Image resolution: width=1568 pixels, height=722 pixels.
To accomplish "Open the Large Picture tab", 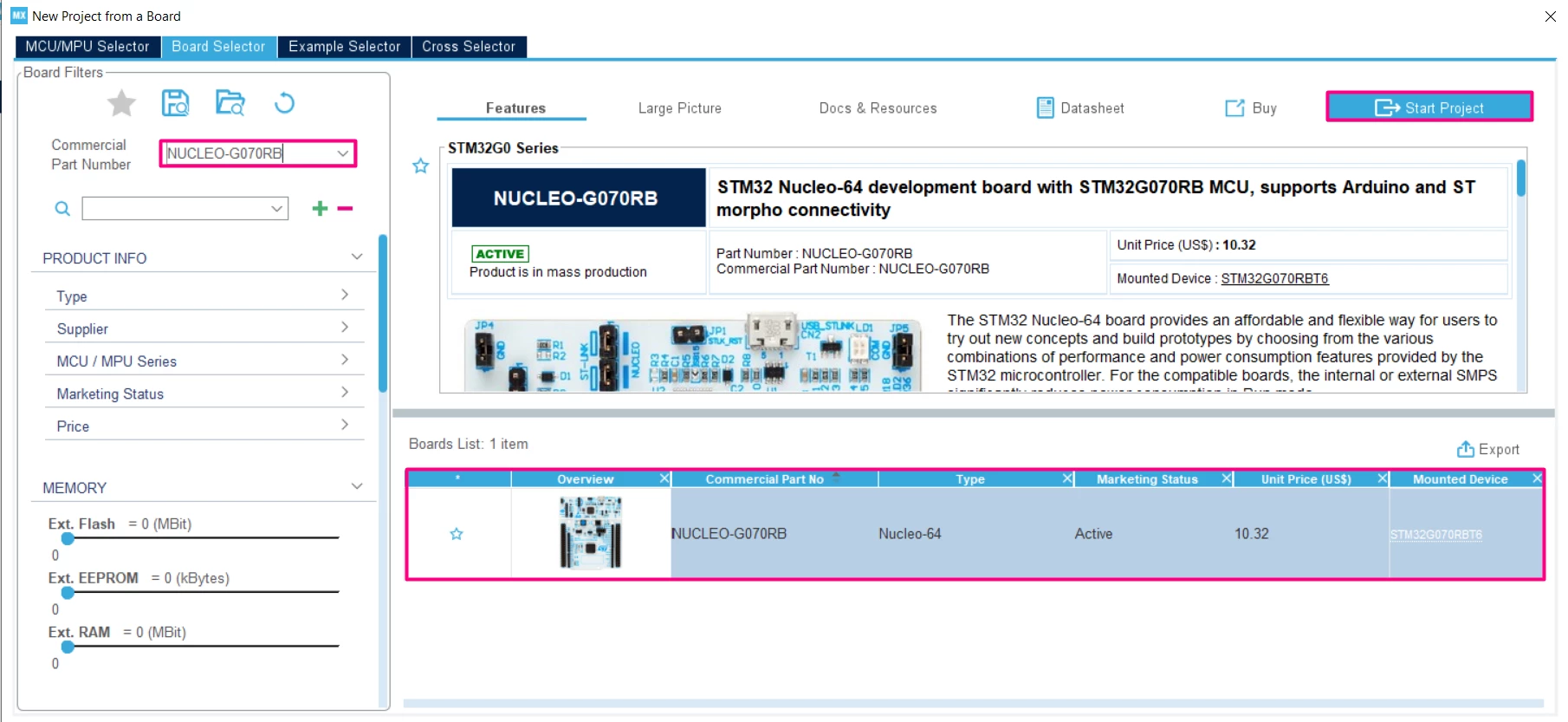I will (x=680, y=108).
